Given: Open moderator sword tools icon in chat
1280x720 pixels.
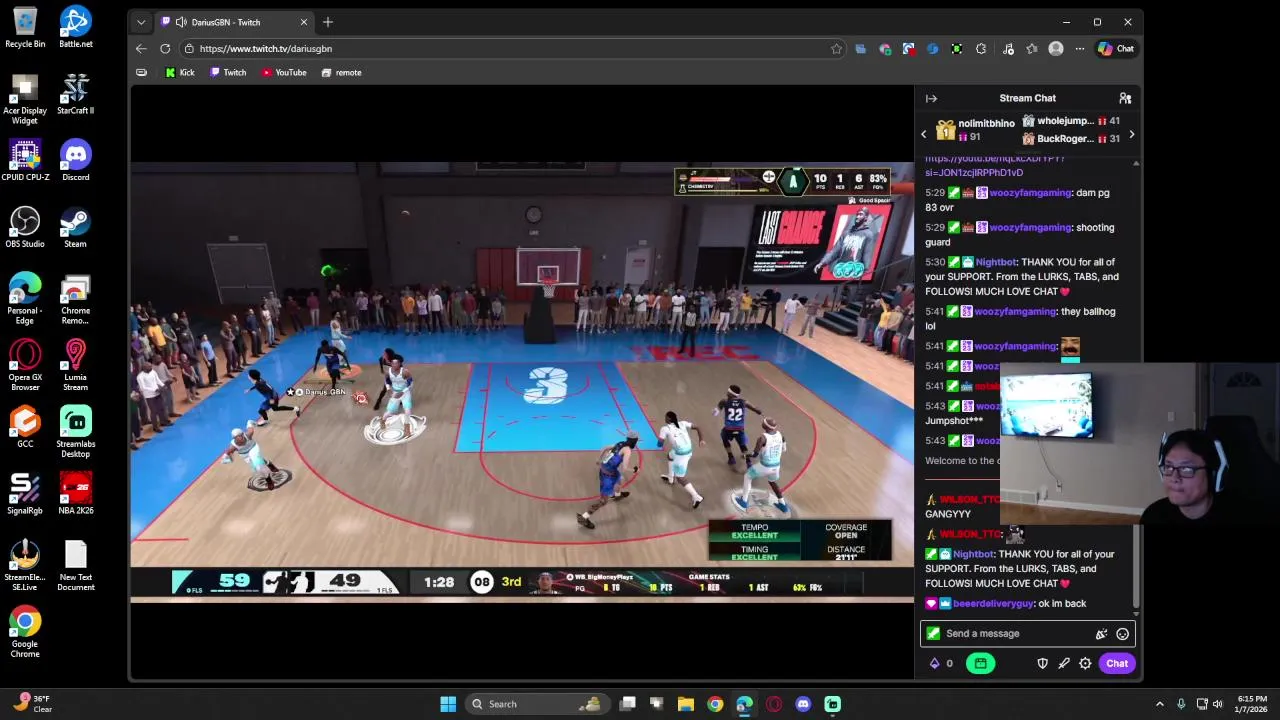Looking at the screenshot, I should (x=1064, y=663).
